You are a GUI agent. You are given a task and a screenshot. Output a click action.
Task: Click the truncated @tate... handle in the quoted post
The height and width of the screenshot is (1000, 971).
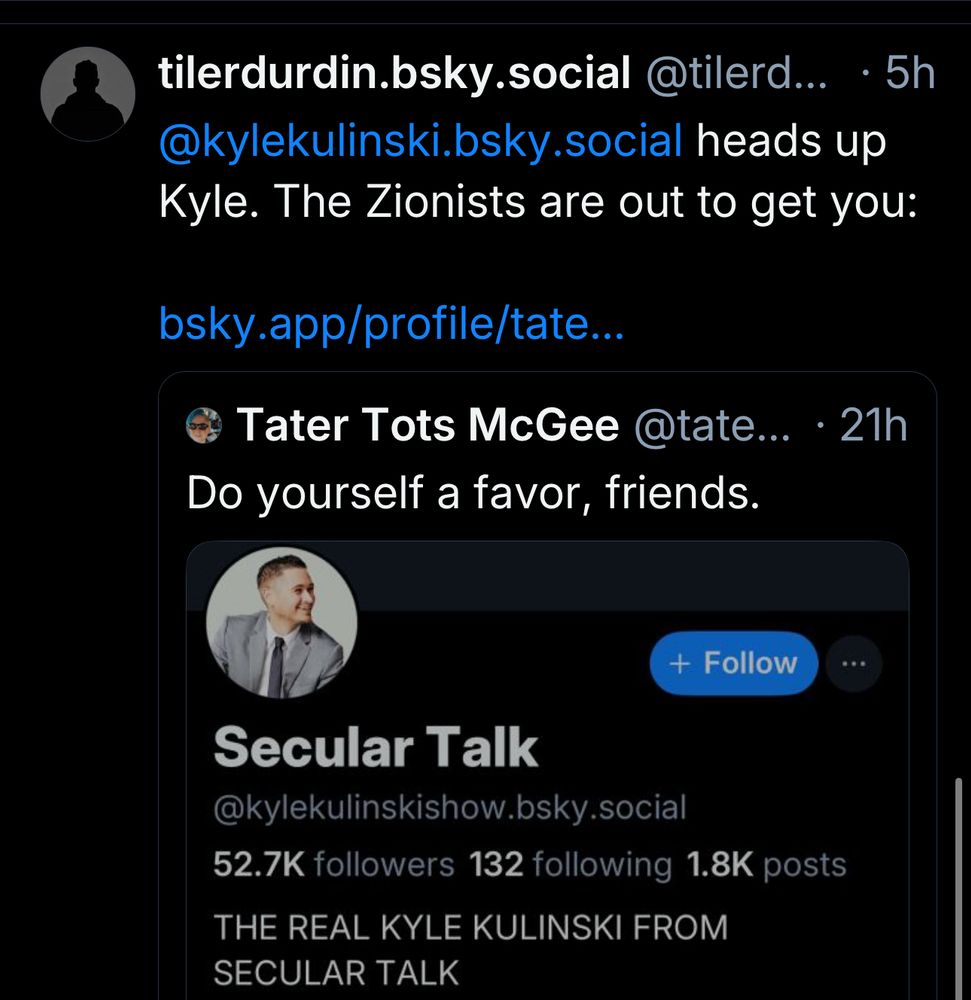[711, 428]
